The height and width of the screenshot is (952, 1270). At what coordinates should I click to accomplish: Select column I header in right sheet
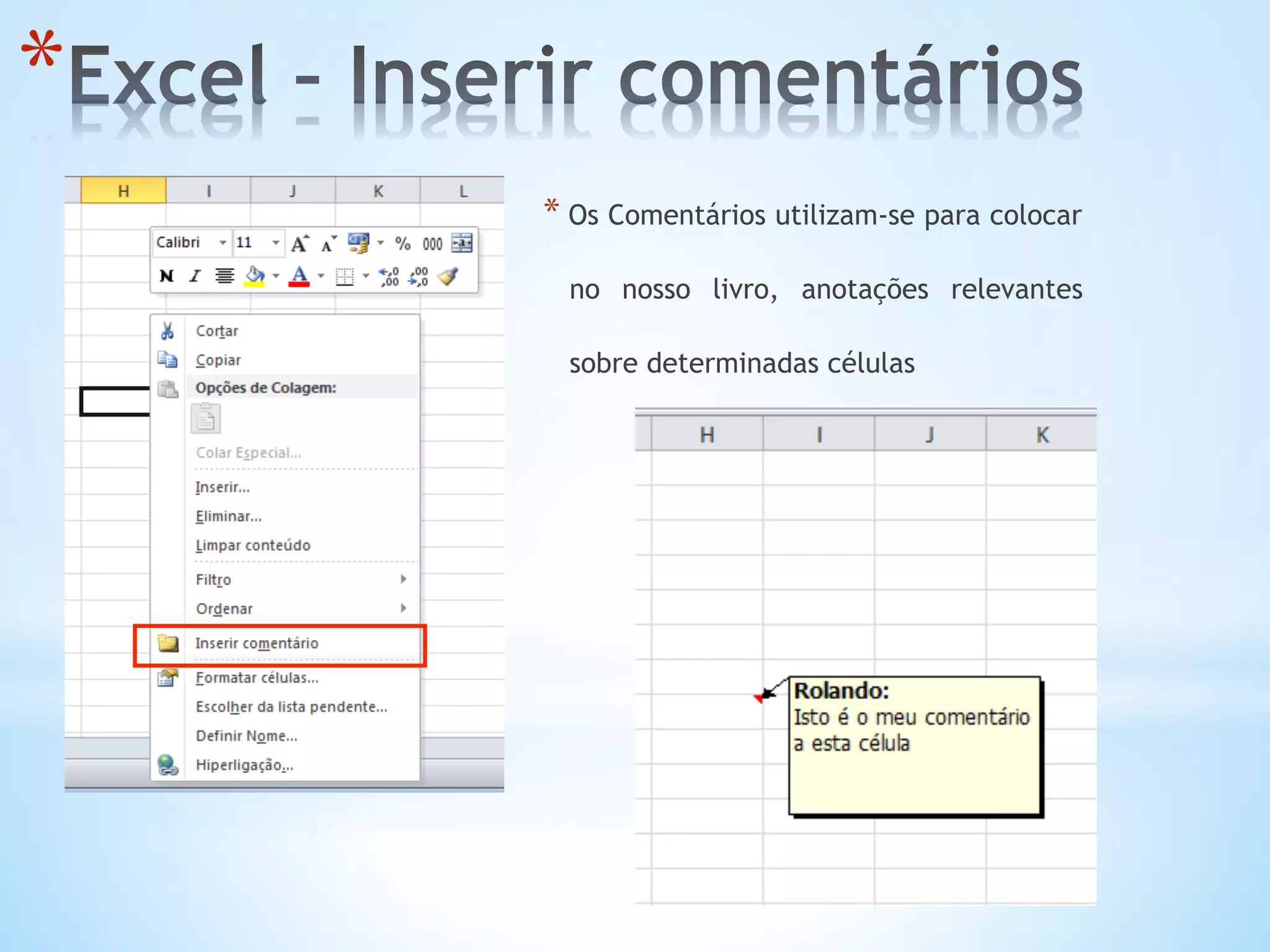pyautogui.click(x=819, y=434)
